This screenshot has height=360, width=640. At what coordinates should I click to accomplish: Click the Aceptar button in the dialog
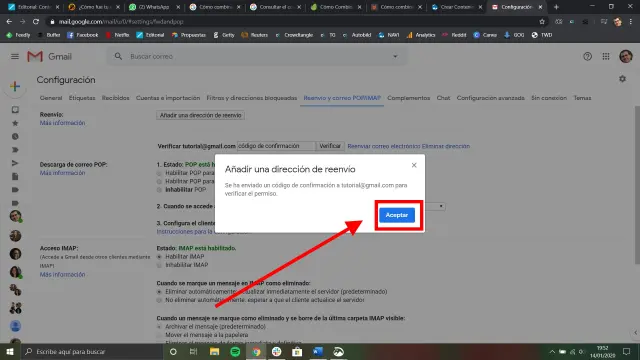(x=397, y=215)
